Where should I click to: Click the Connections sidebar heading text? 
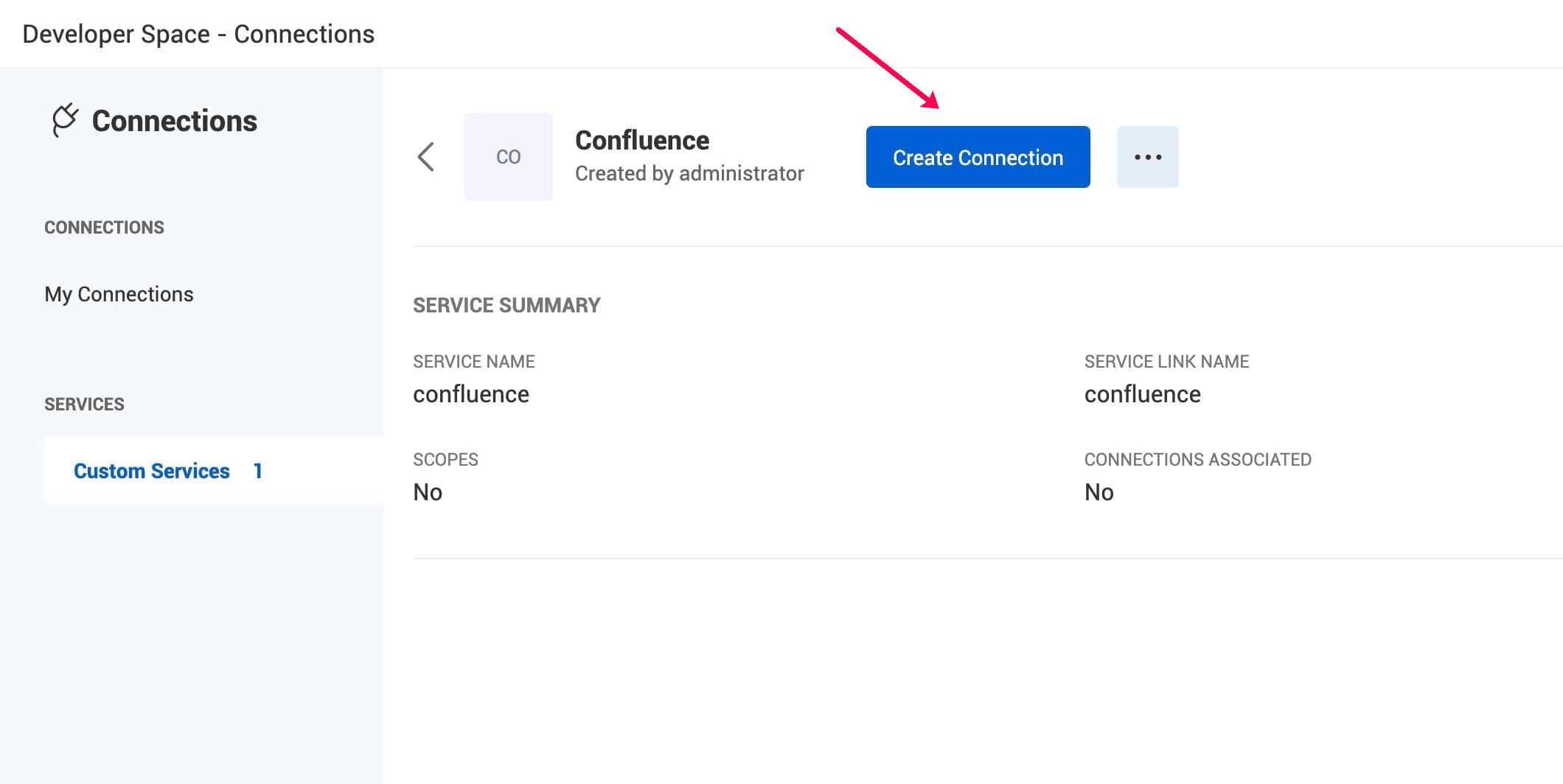point(174,121)
